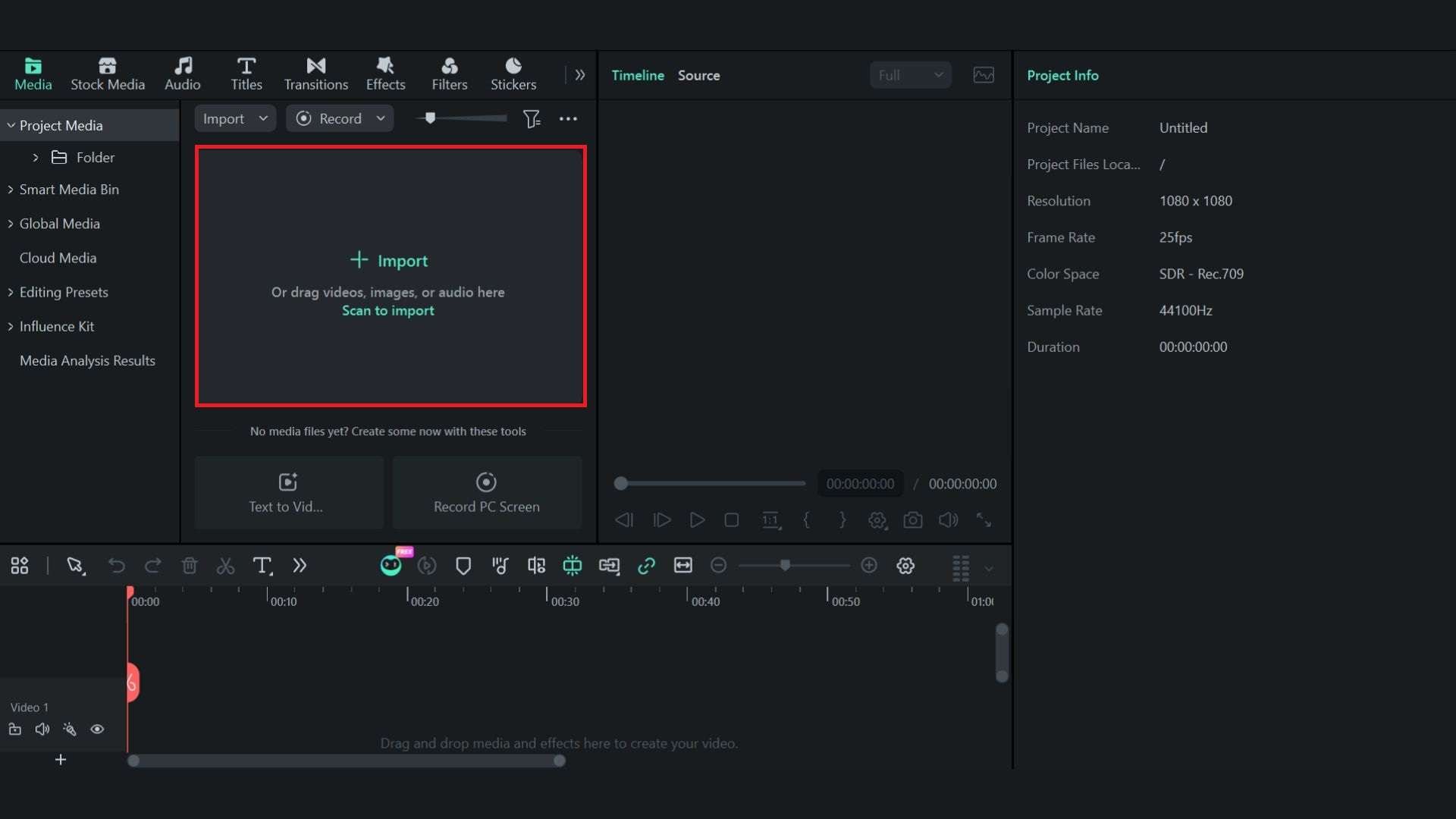Zoom in timeline with plus icon
Viewport: 1456px width, 819px height.
(869, 566)
